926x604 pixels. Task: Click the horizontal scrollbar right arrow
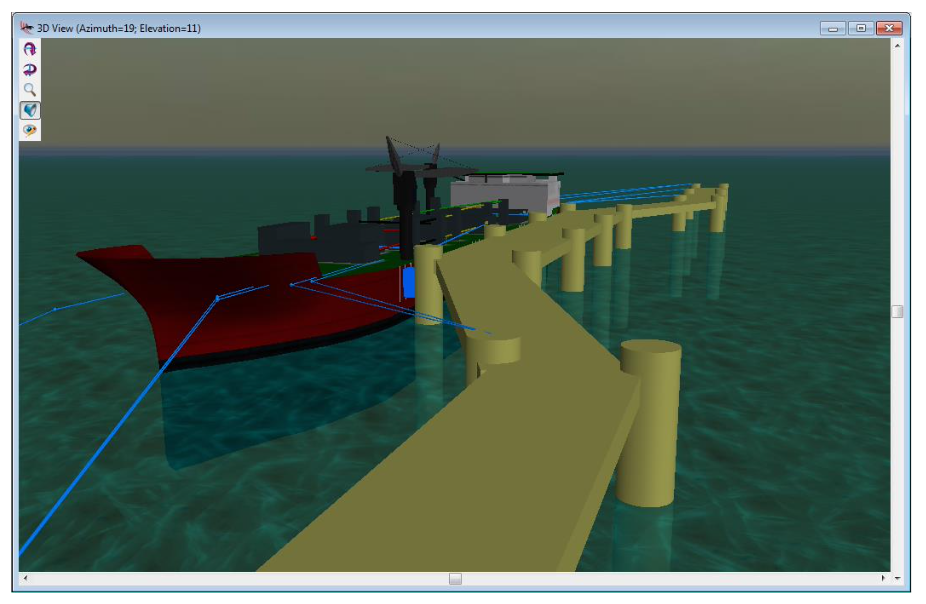pos(883,578)
